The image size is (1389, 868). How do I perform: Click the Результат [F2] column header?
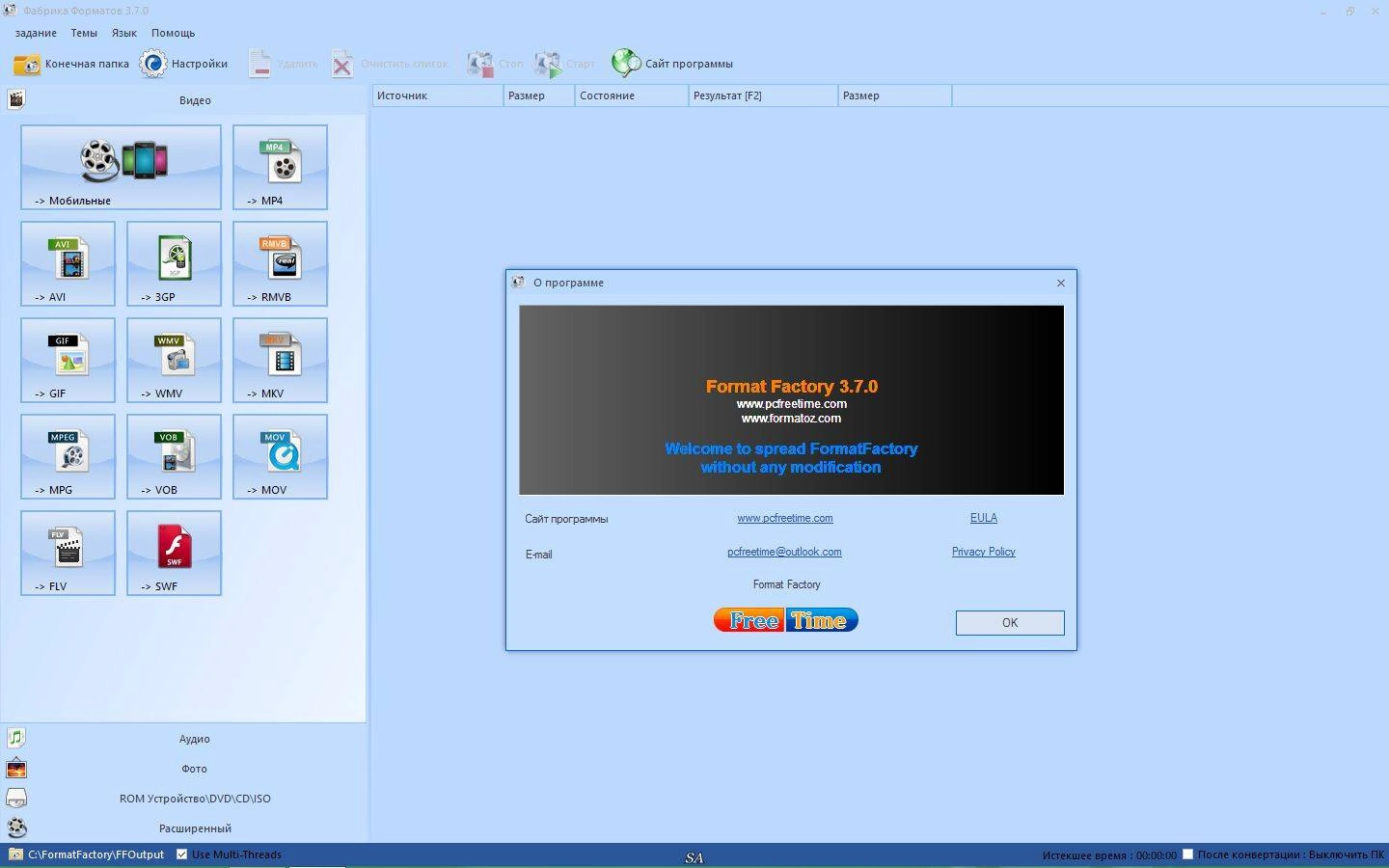click(763, 95)
